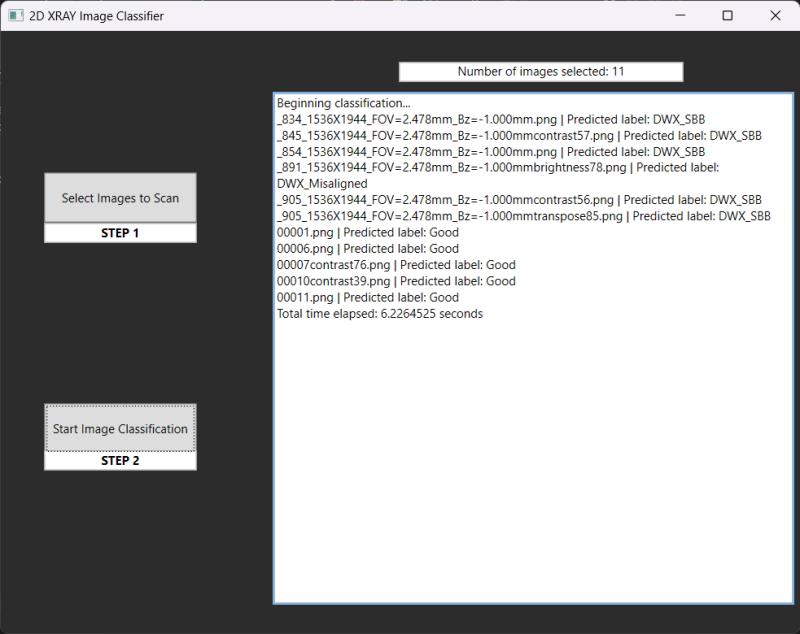Click the STEP 2 label
Image resolution: width=800 pixels, height=634 pixels.
coord(120,461)
